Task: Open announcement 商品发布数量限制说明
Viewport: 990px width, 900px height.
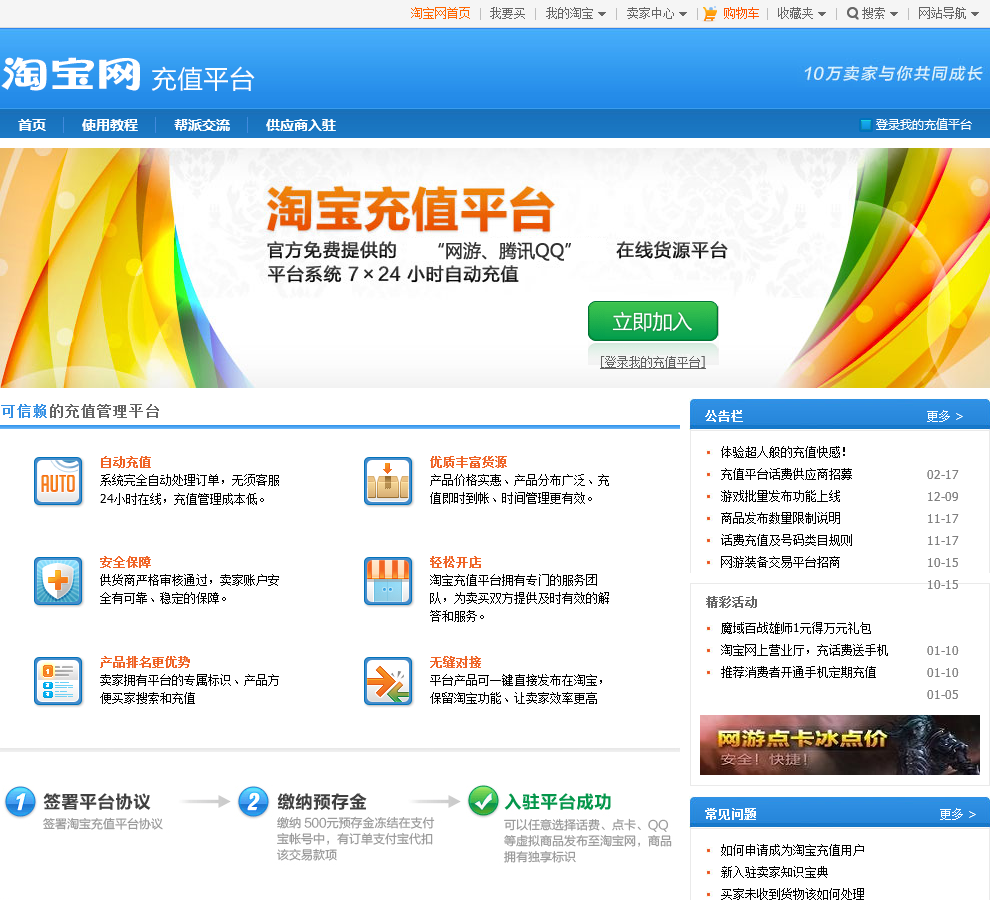Action: pyautogui.click(x=780, y=519)
